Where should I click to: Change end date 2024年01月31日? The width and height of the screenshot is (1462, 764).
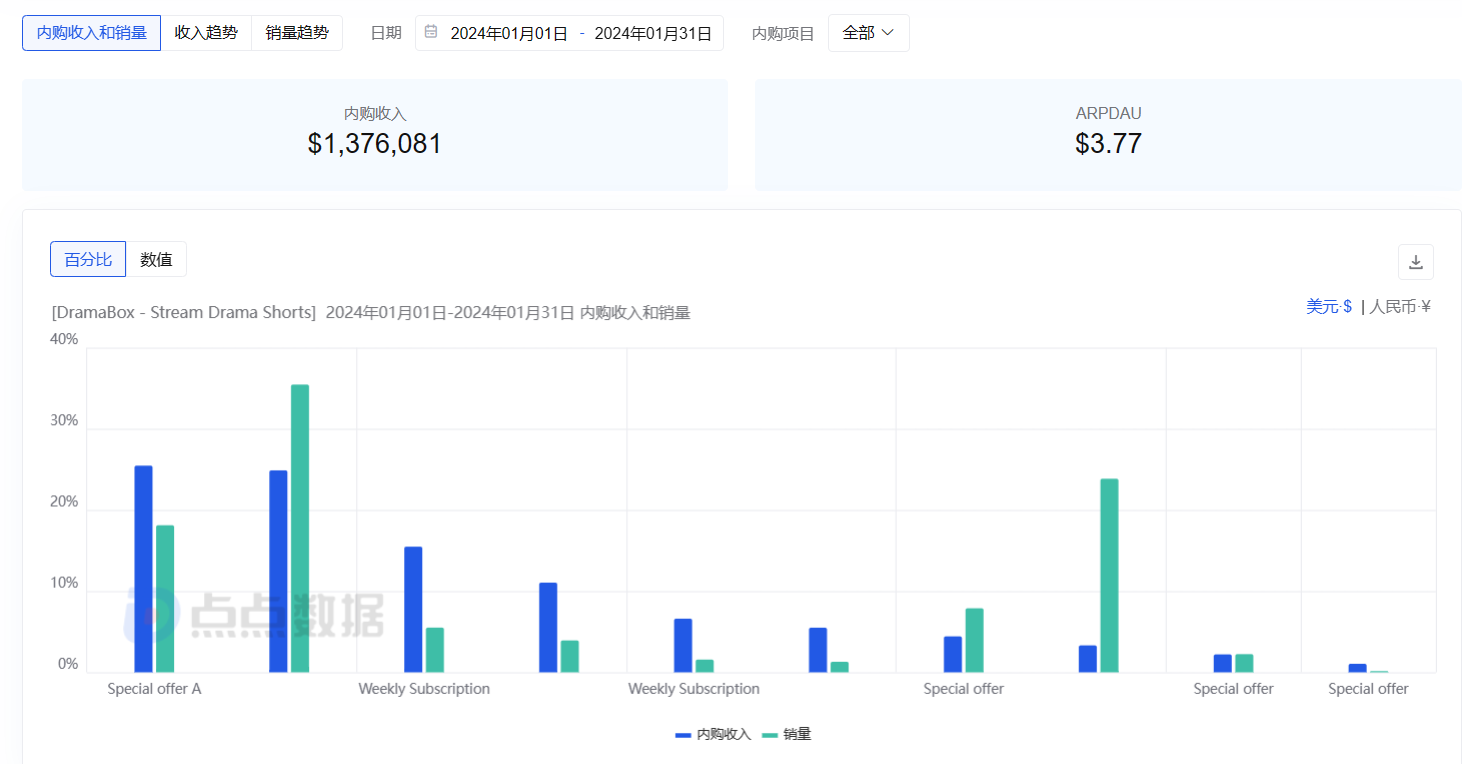point(653,33)
